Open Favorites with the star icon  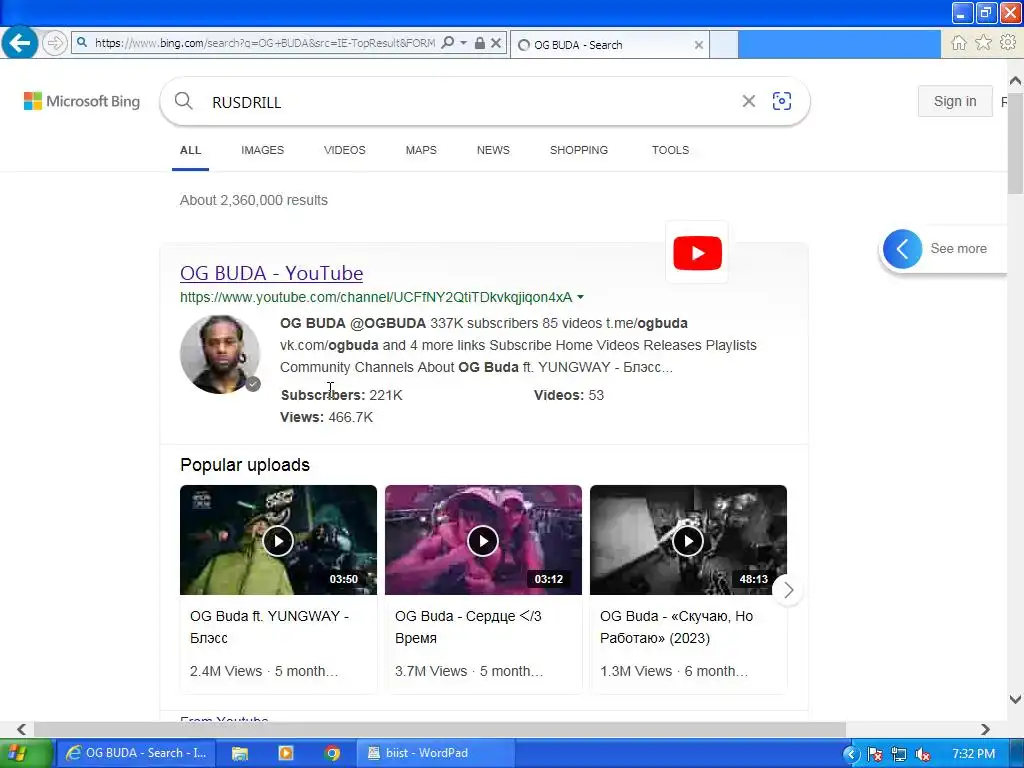(x=983, y=43)
